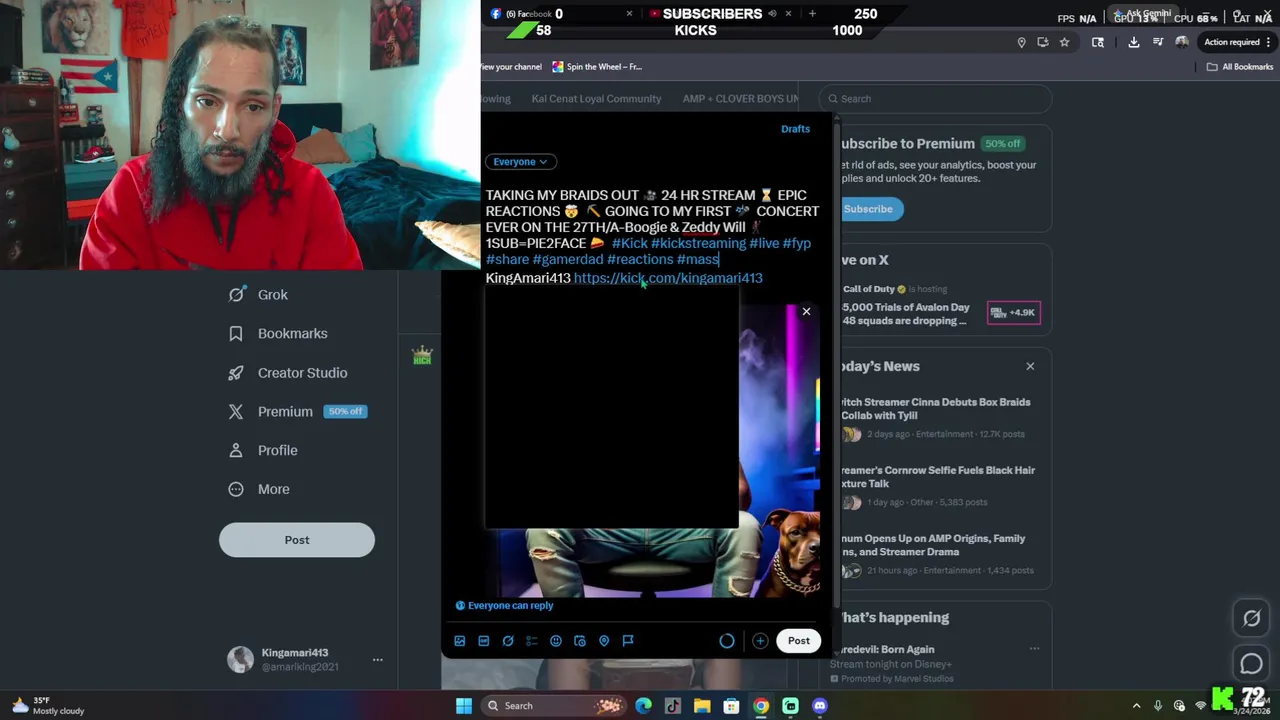This screenshot has height=720, width=1280.
Task: Click the +4.9K Call of Duty badge
Action: [x=1014, y=313]
